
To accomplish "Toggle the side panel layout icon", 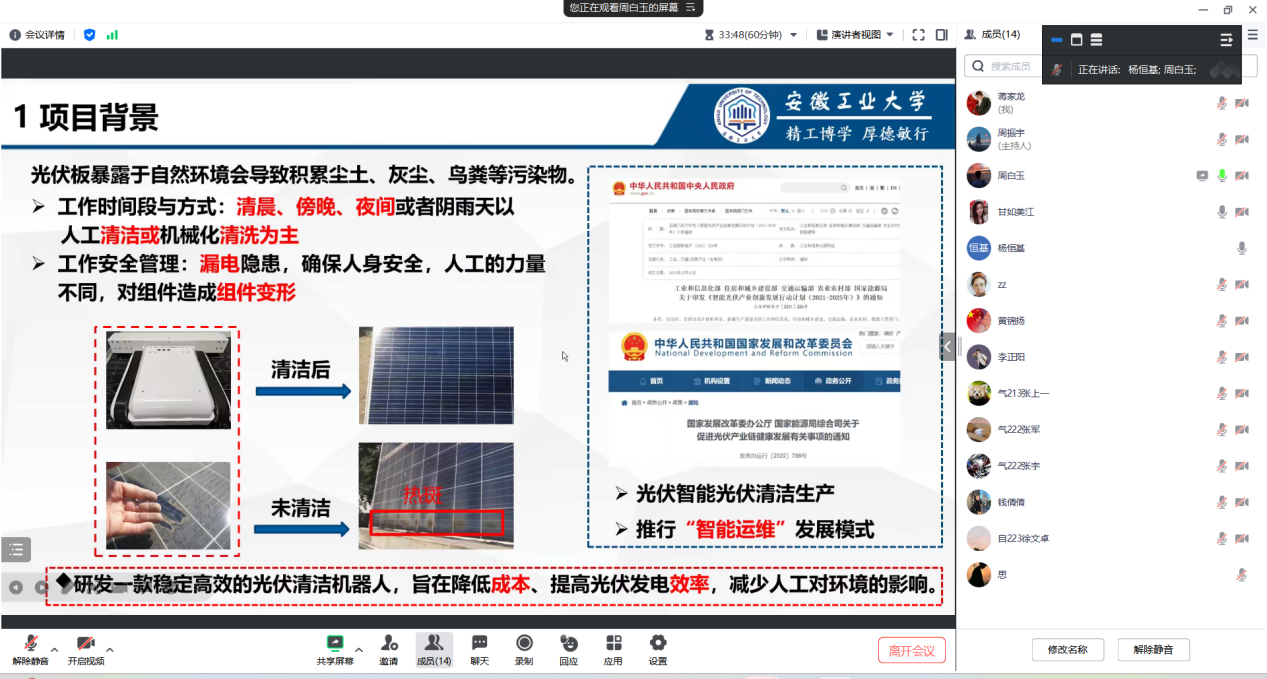I will point(942,34).
